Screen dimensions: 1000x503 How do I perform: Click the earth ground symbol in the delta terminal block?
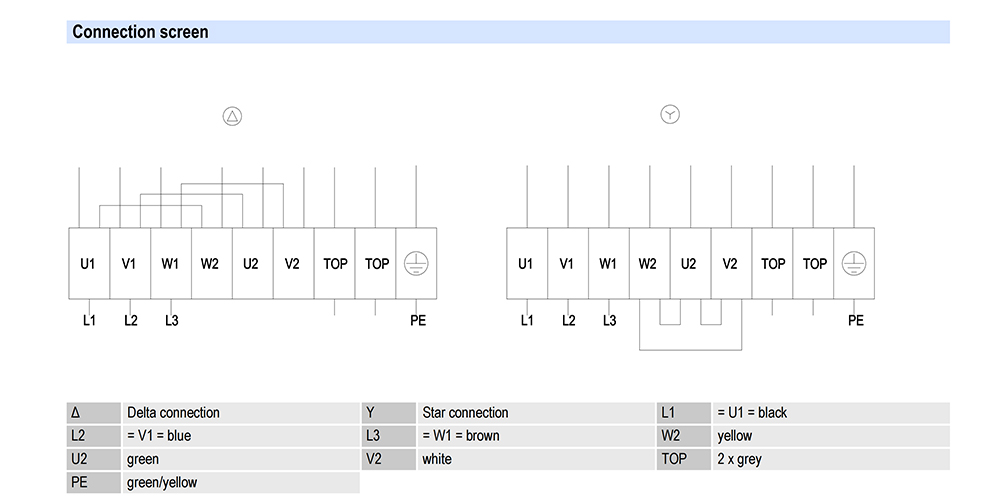(416, 263)
